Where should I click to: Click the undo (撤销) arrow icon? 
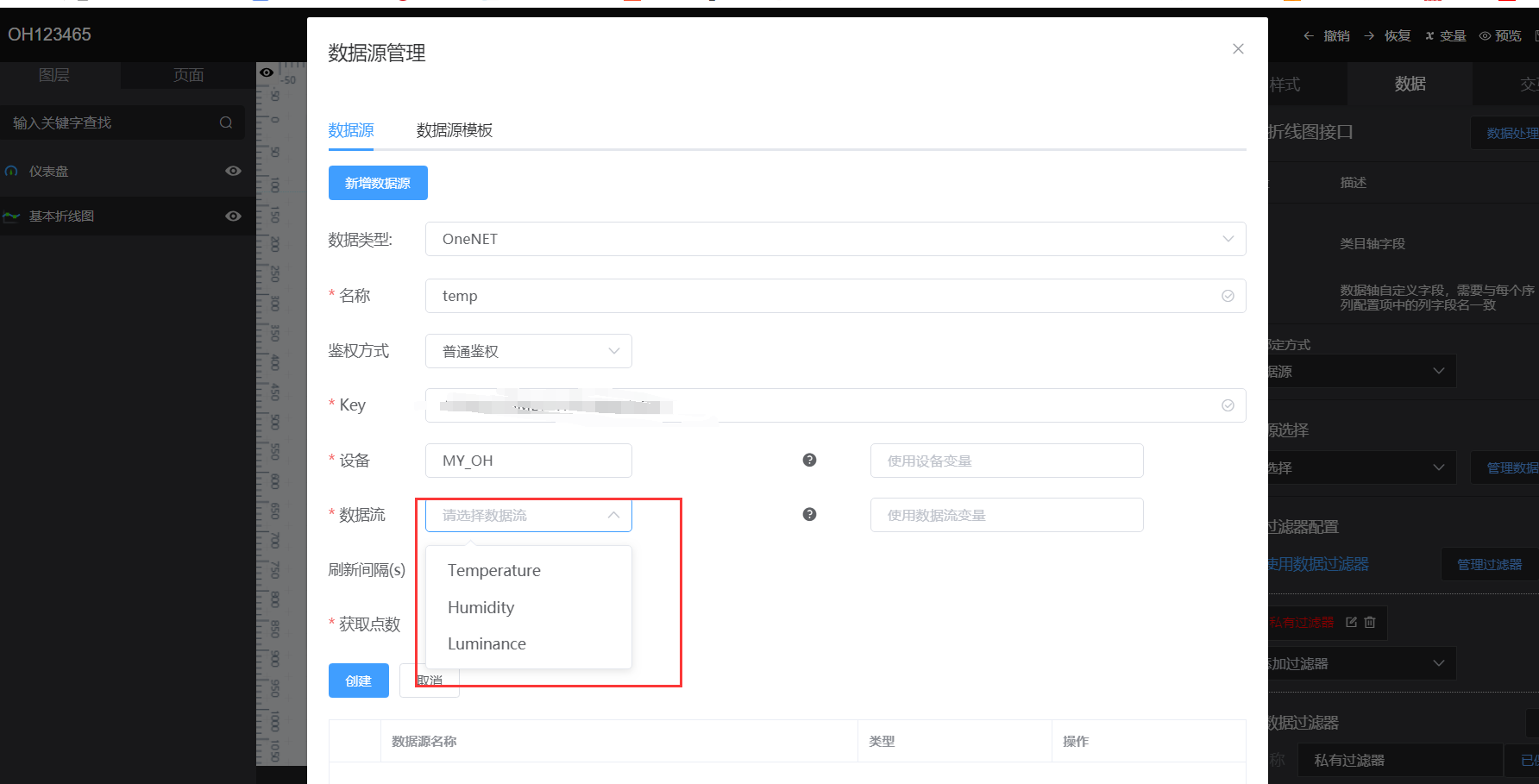[x=1310, y=35]
